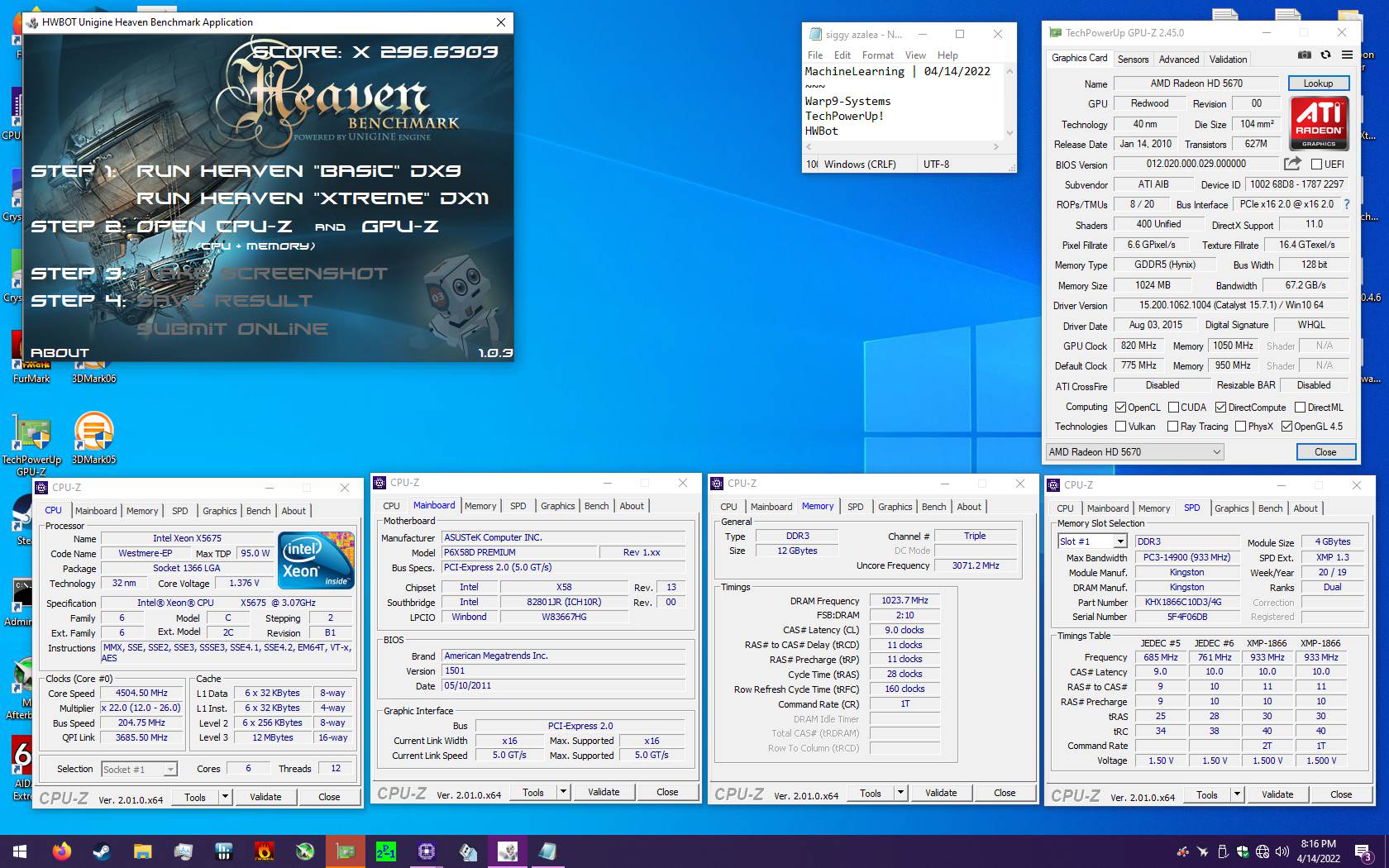Click the bus interface question mark in GPU-Z

coord(1346,204)
